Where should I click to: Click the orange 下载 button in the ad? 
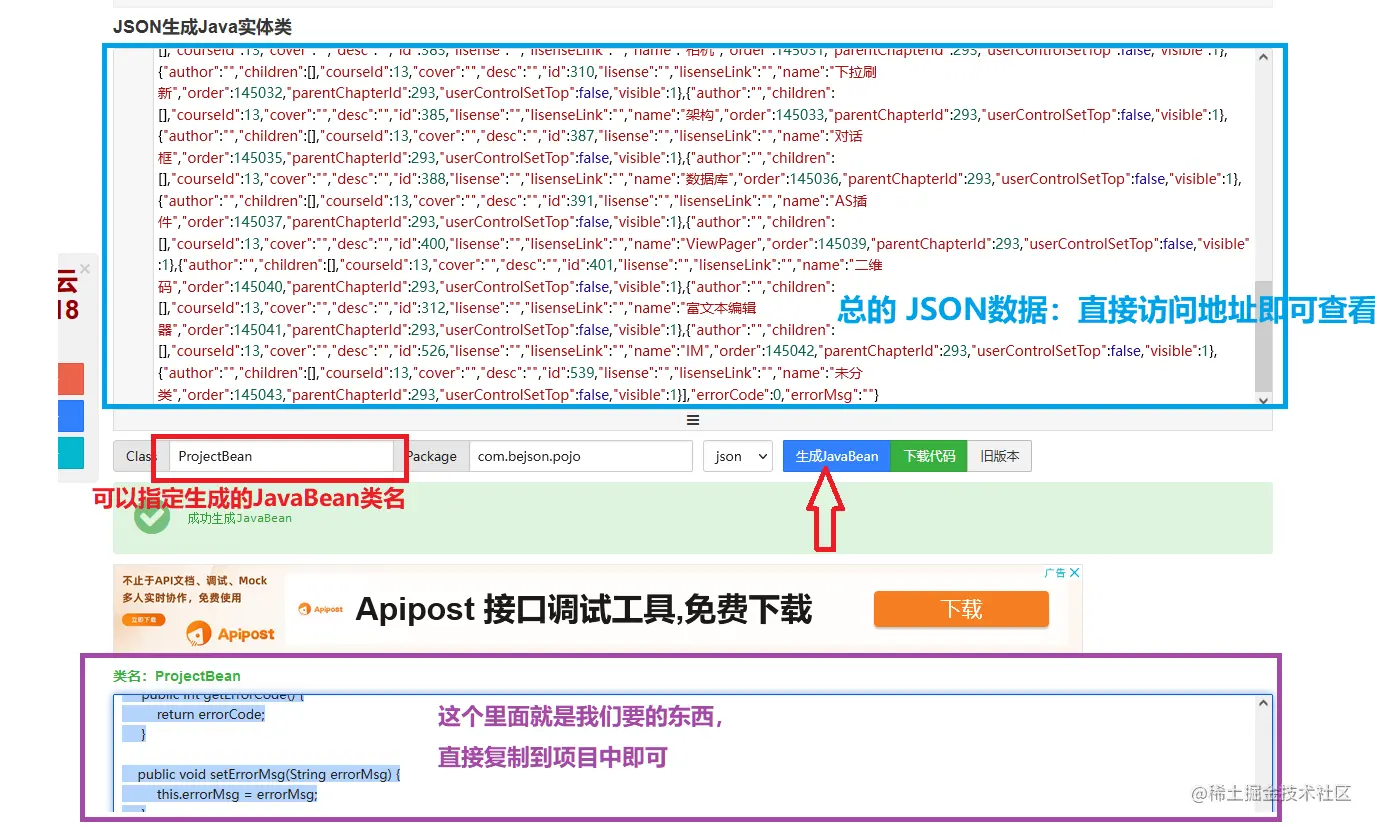(x=960, y=608)
